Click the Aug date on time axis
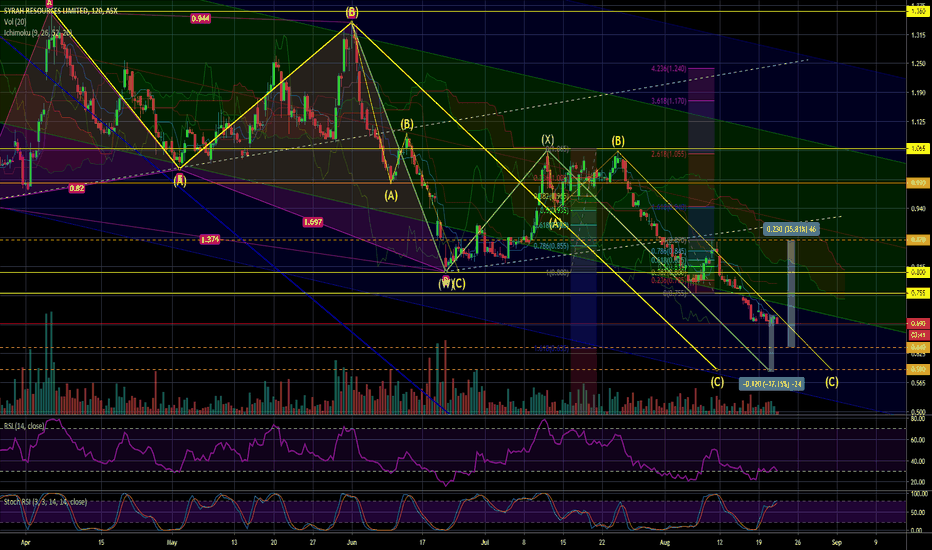This screenshot has height=550, width=932. point(665,542)
